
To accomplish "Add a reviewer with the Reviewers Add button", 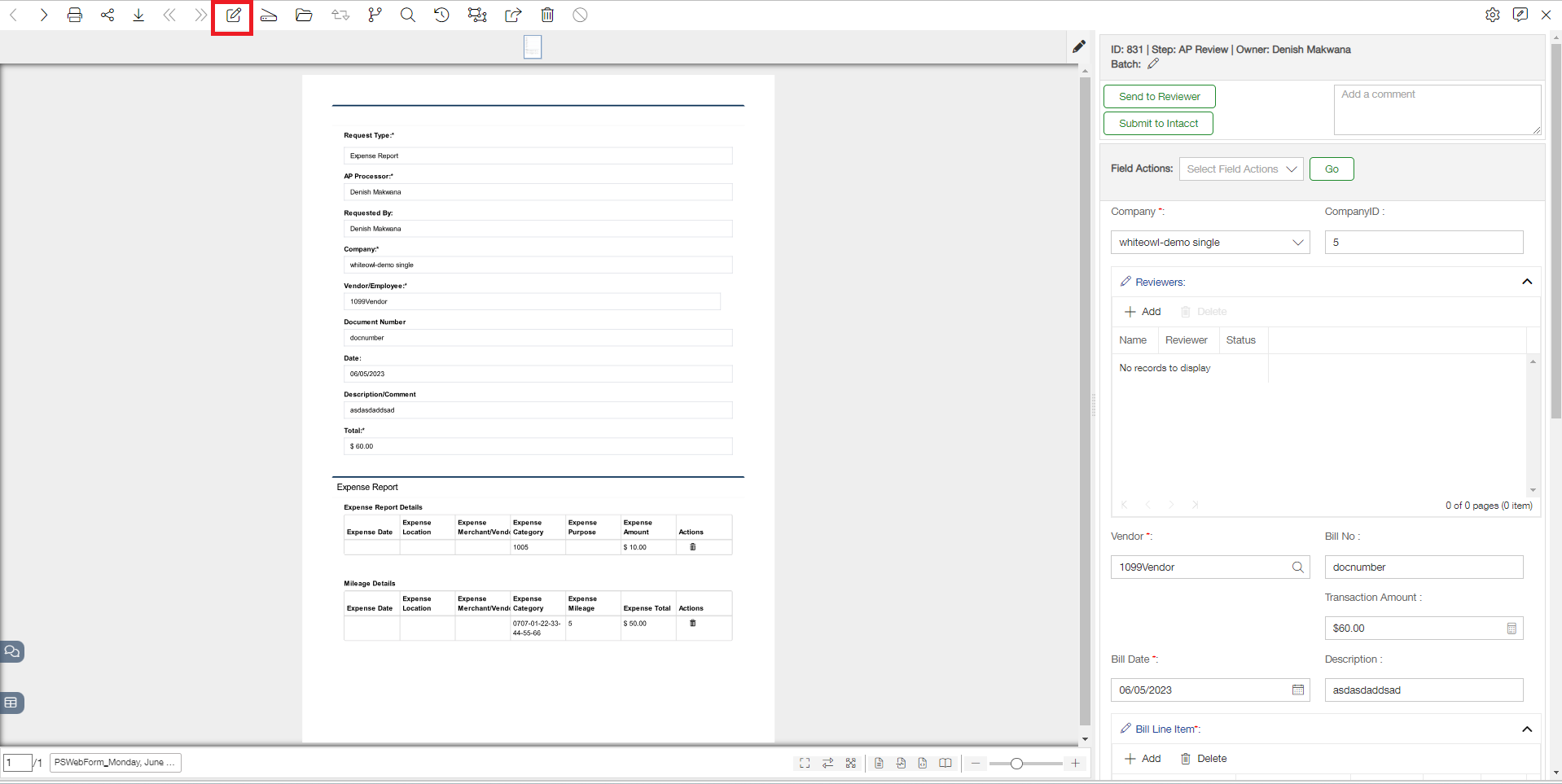I will pyautogui.click(x=1143, y=311).
